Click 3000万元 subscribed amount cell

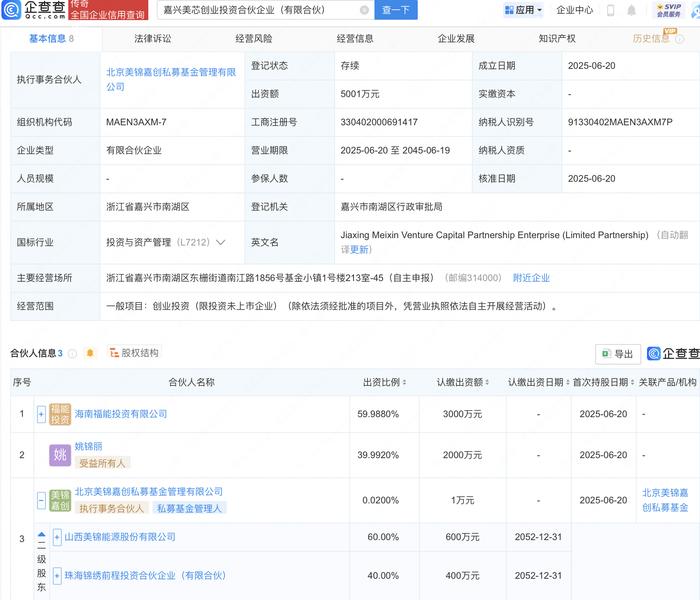tap(462, 414)
